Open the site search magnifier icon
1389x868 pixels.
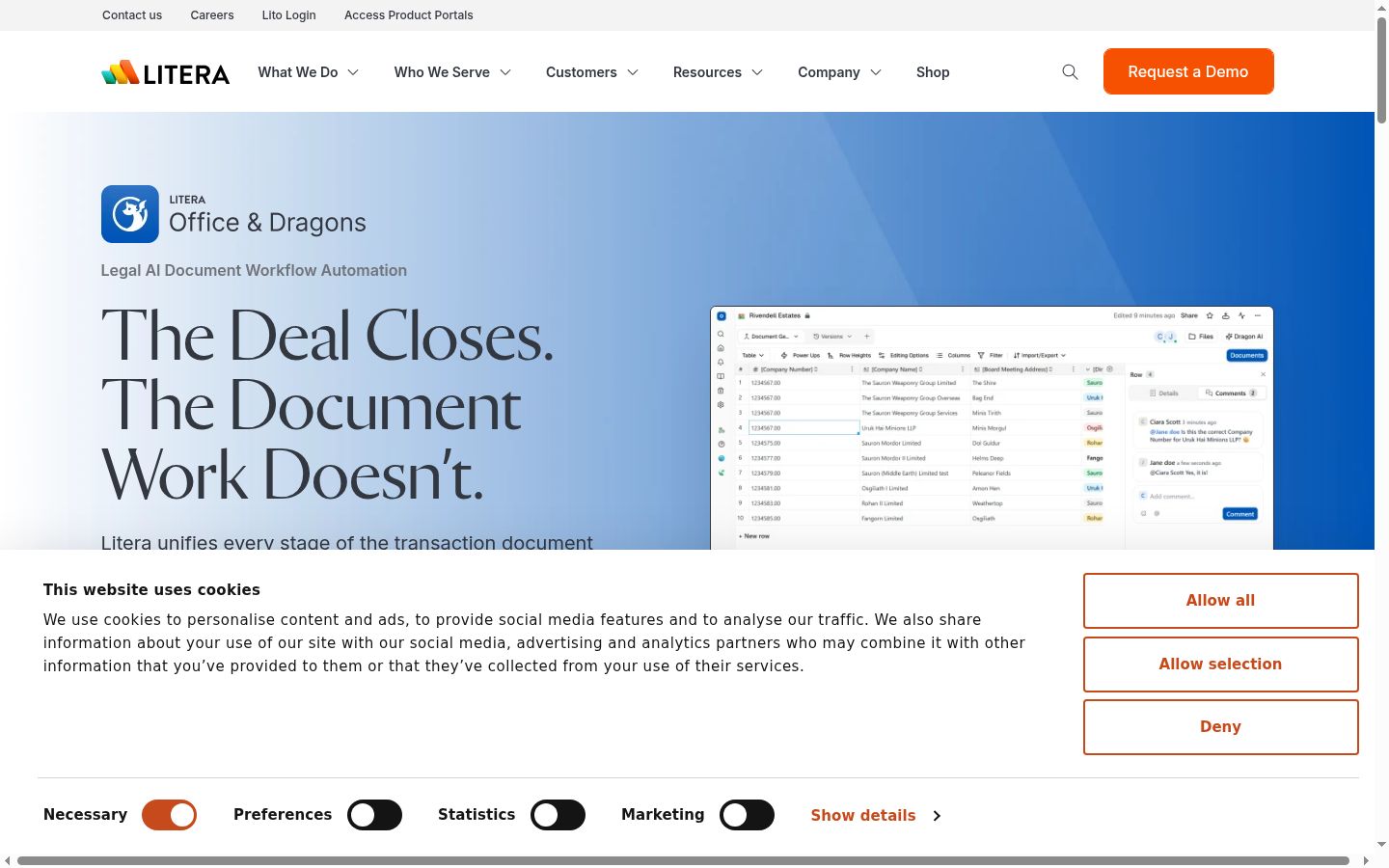tap(1070, 72)
